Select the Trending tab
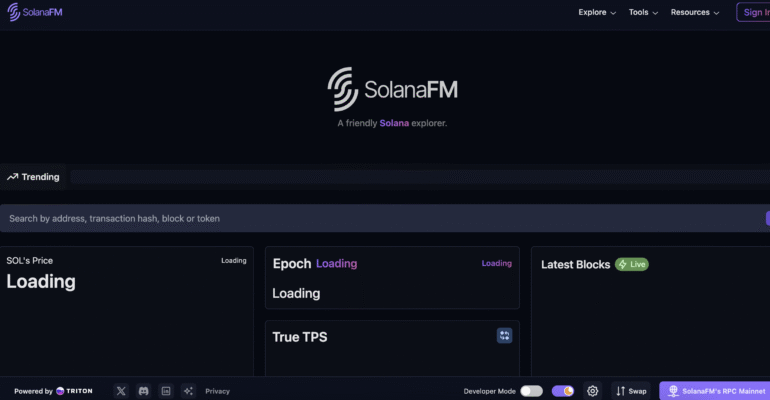This screenshot has width=770, height=400. 33,177
